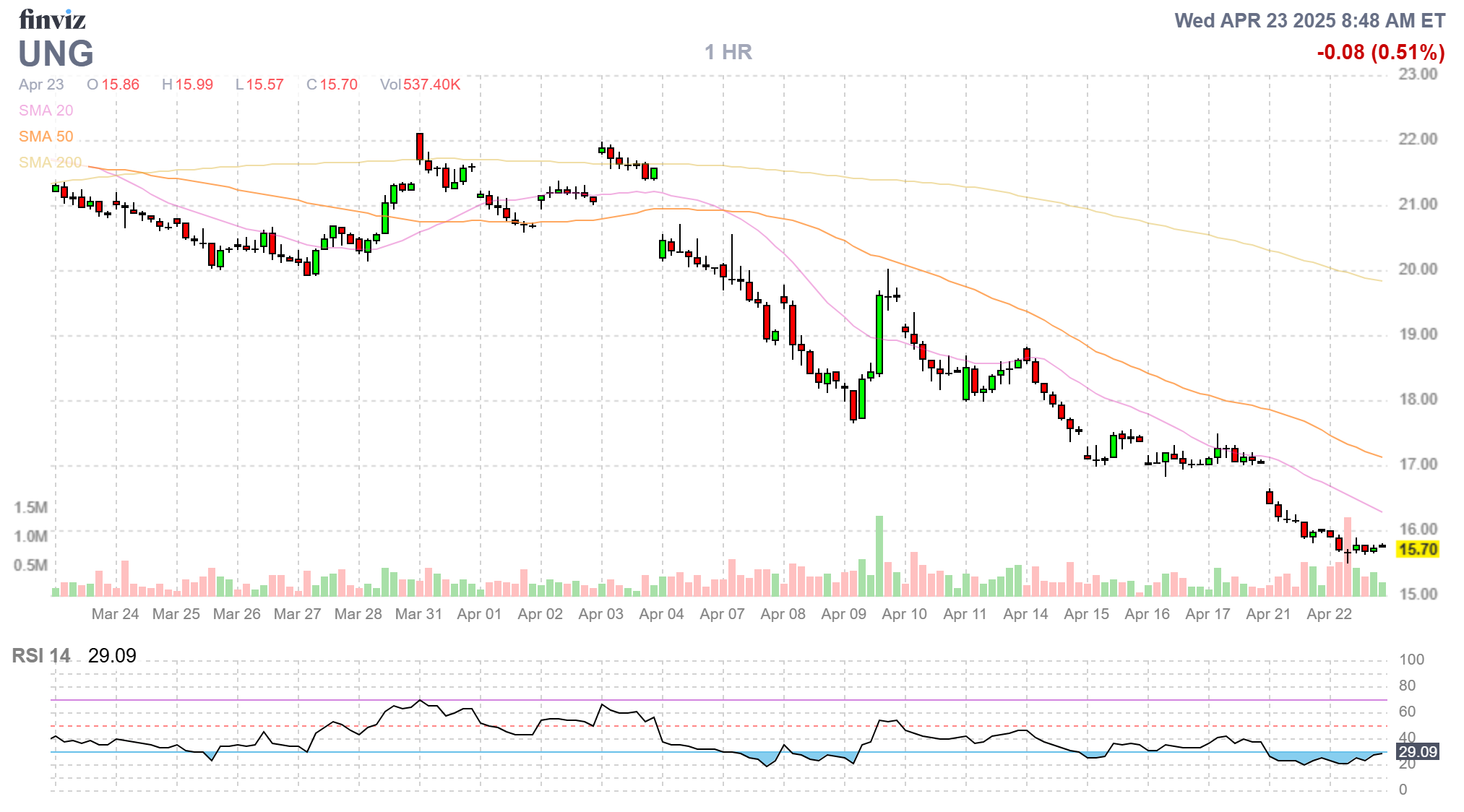Click the SMA 50 legend label

pyautogui.click(x=46, y=137)
